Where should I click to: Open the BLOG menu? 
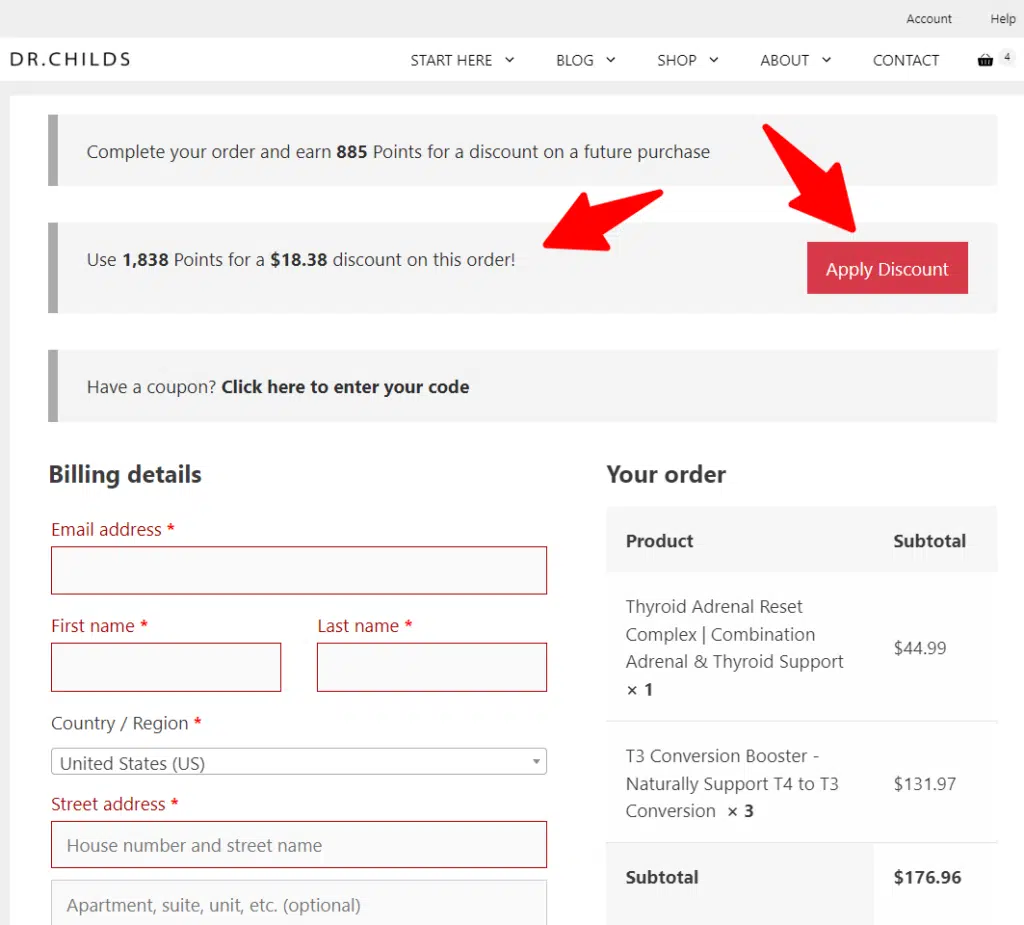[x=575, y=60]
